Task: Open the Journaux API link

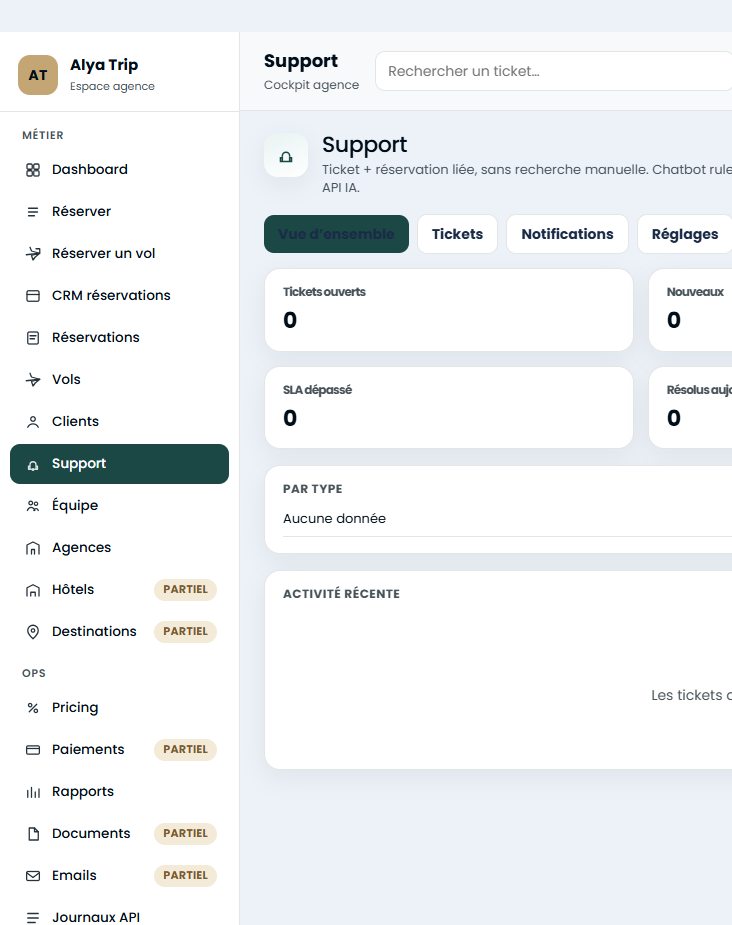Action: click(119, 916)
